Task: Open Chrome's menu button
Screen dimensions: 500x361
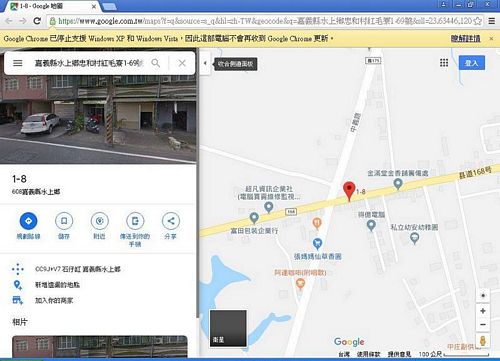Action: click(x=491, y=21)
